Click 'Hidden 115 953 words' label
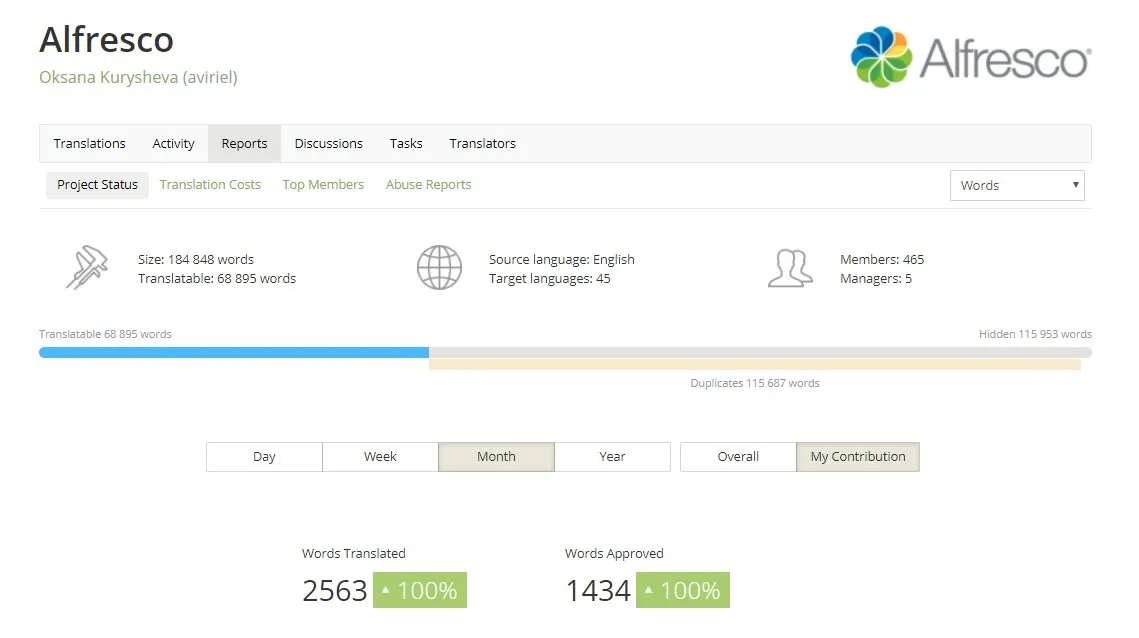1139x638 pixels. point(1035,334)
